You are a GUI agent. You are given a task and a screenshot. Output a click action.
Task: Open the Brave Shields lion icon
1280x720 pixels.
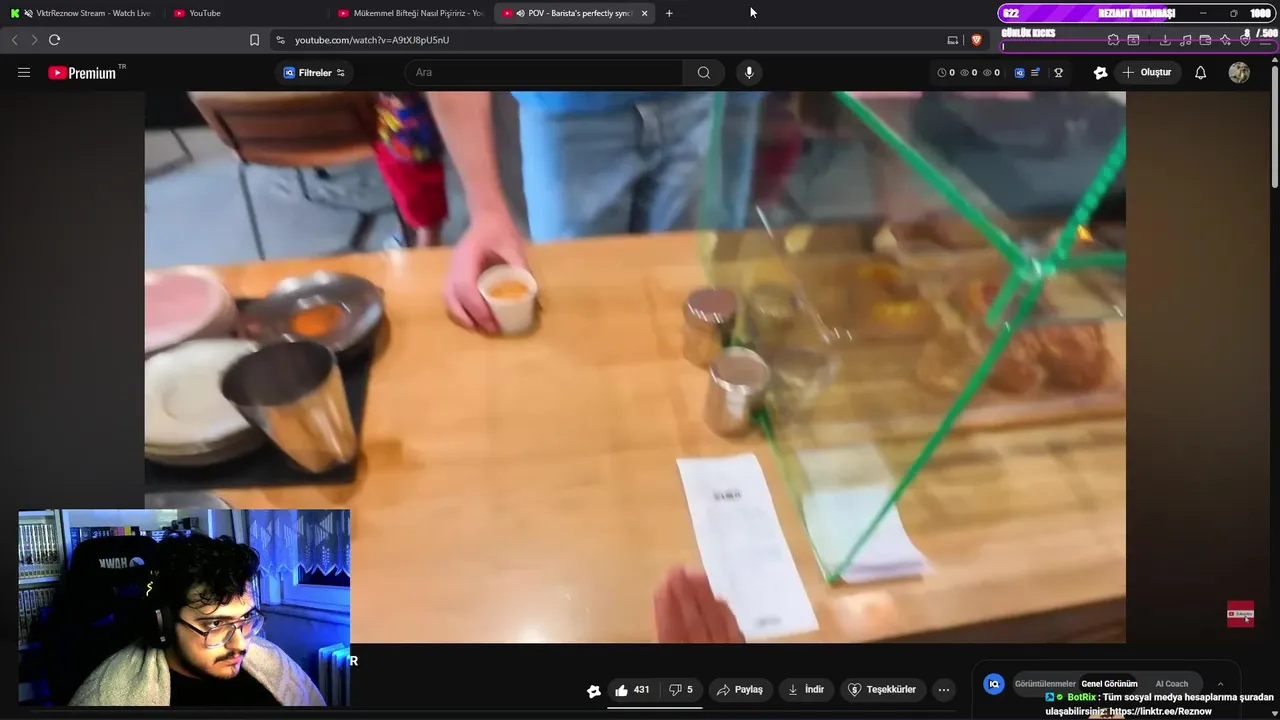(x=977, y=40)
